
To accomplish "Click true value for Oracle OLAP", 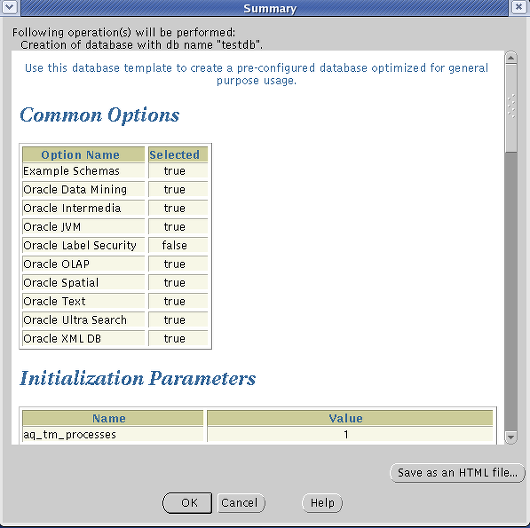I will (x=174, y=264).
